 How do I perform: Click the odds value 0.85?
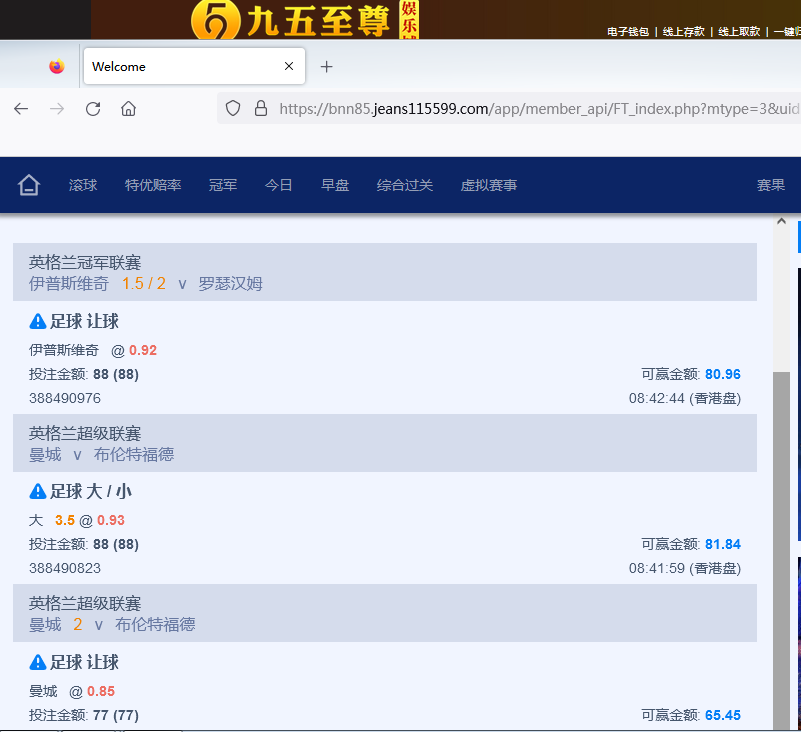pyautogui.click(x=101, y=692)
